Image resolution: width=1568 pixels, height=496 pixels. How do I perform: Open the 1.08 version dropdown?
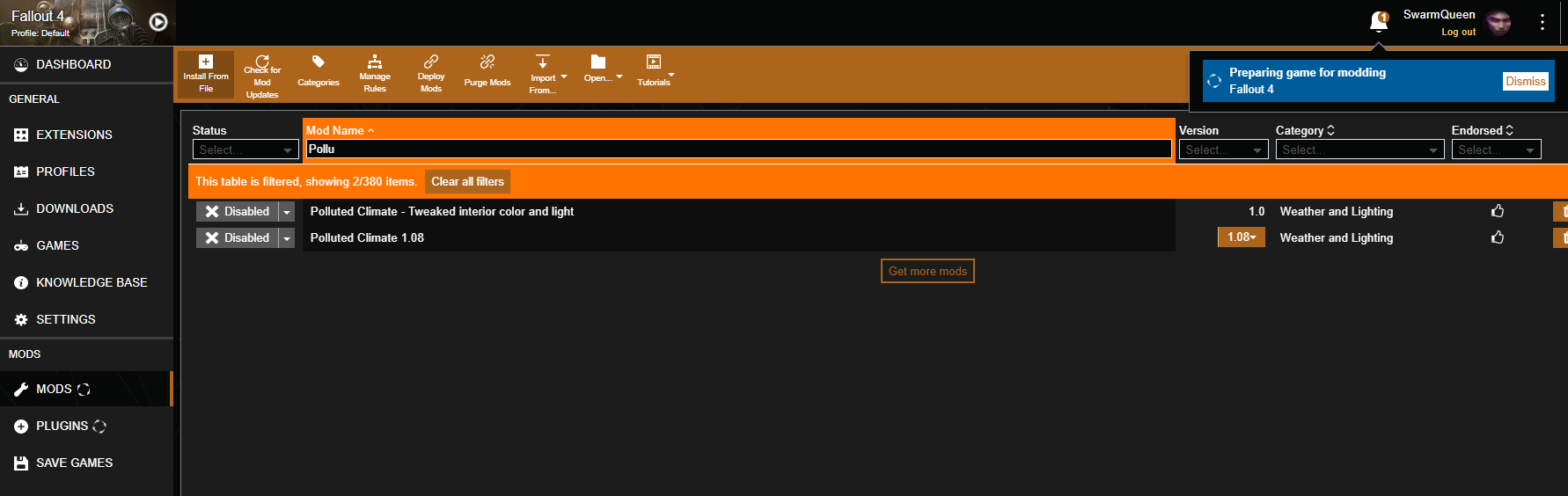[x=1241, y=237]
